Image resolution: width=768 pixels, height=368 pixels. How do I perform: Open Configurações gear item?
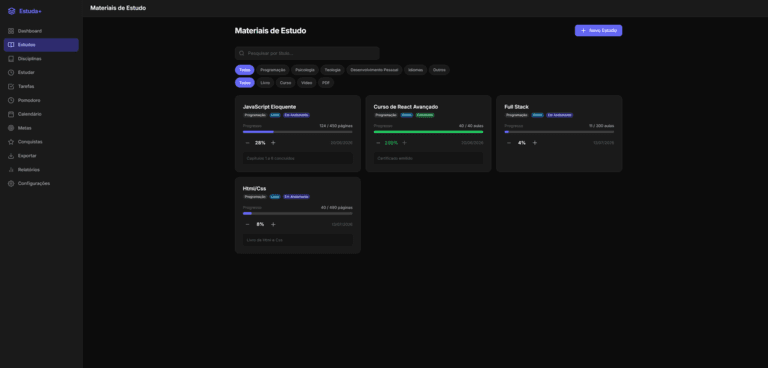coord(41,183)
